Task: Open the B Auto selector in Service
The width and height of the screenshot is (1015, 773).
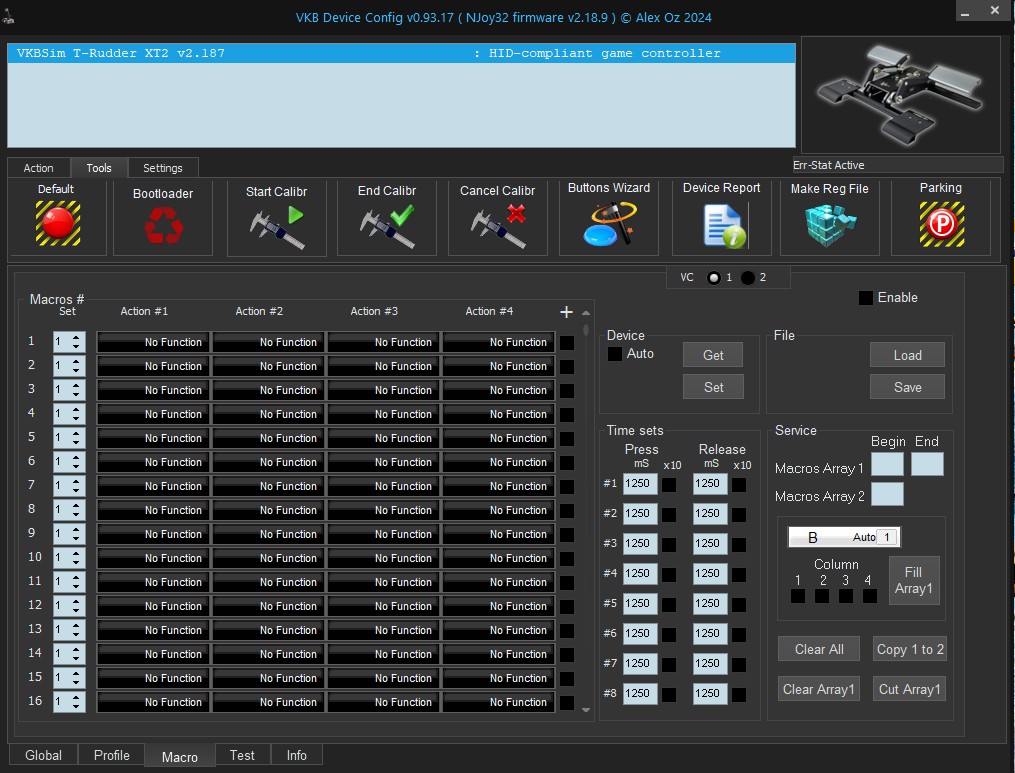Action: 844,537
